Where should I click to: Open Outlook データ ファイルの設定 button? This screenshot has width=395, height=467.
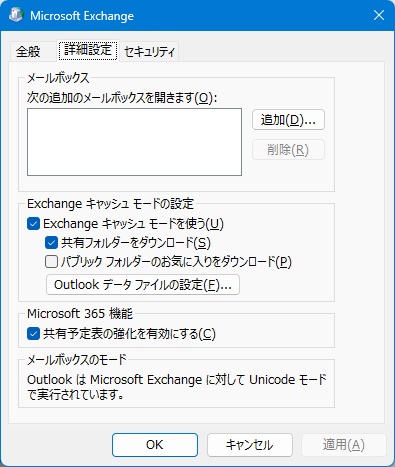(x=143, y=285)
